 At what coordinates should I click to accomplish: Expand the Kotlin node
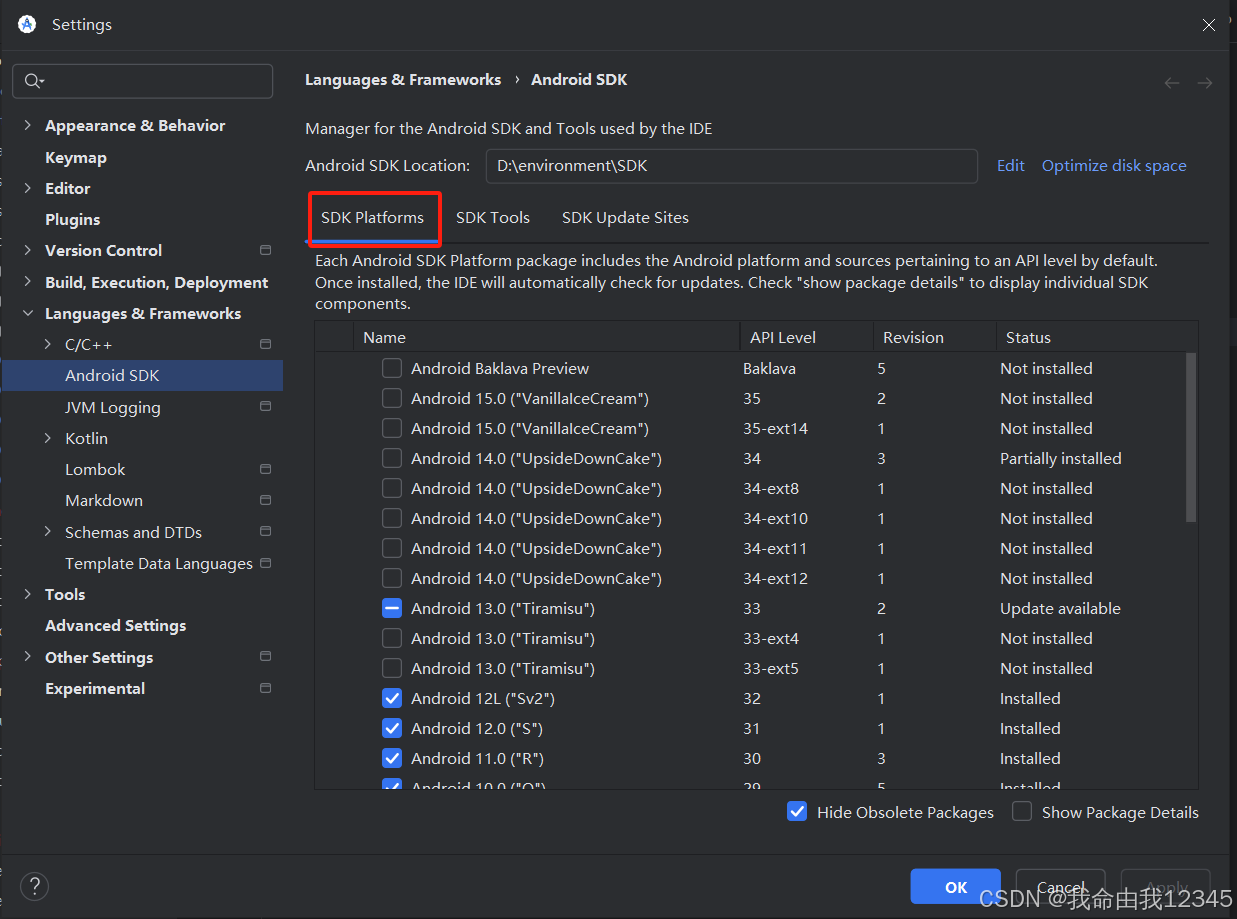[48, 438]
